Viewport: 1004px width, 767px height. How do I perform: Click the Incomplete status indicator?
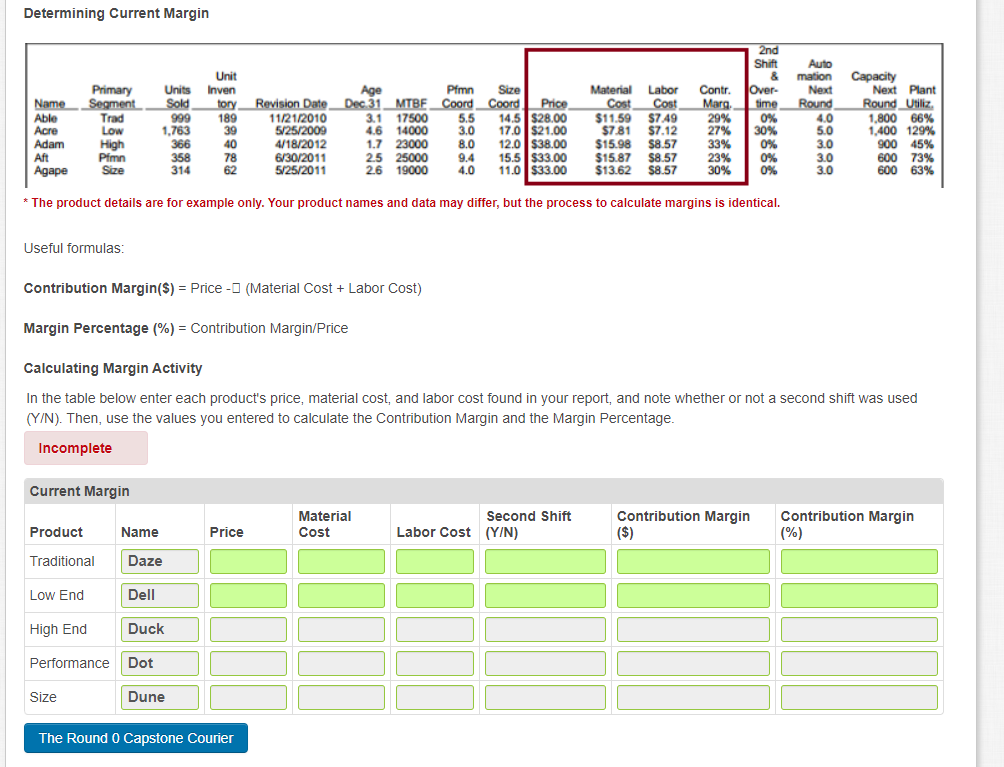(x=85, y=448)
